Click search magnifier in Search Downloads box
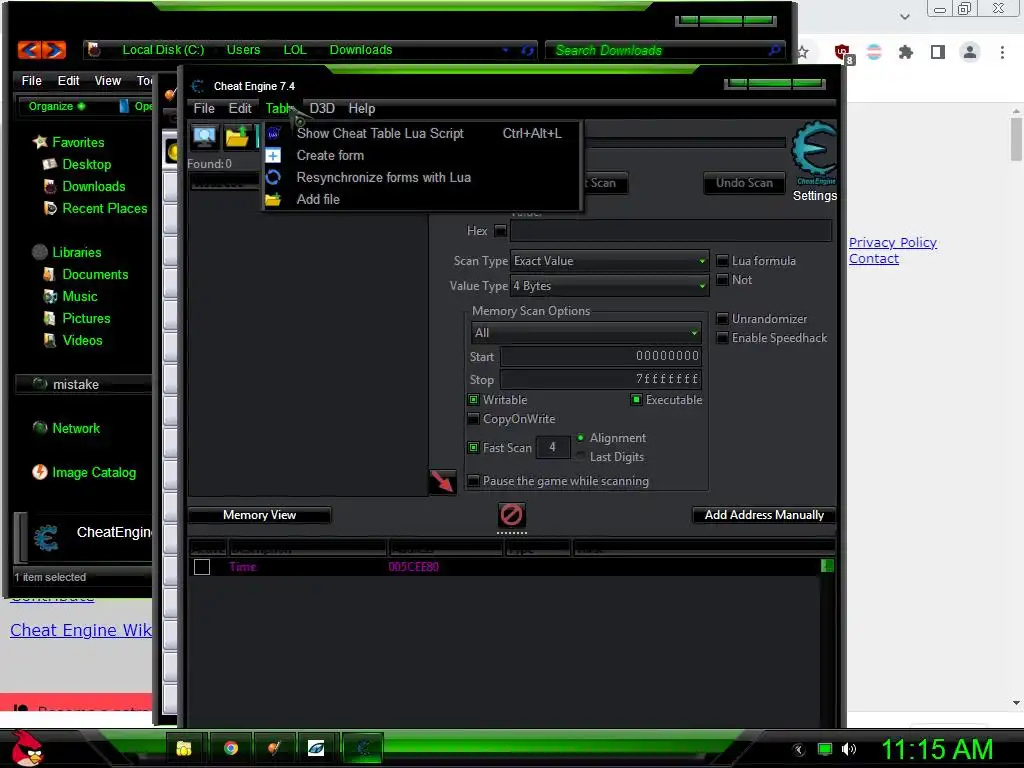The image size is (1024, 768). [x=775, y=50]
